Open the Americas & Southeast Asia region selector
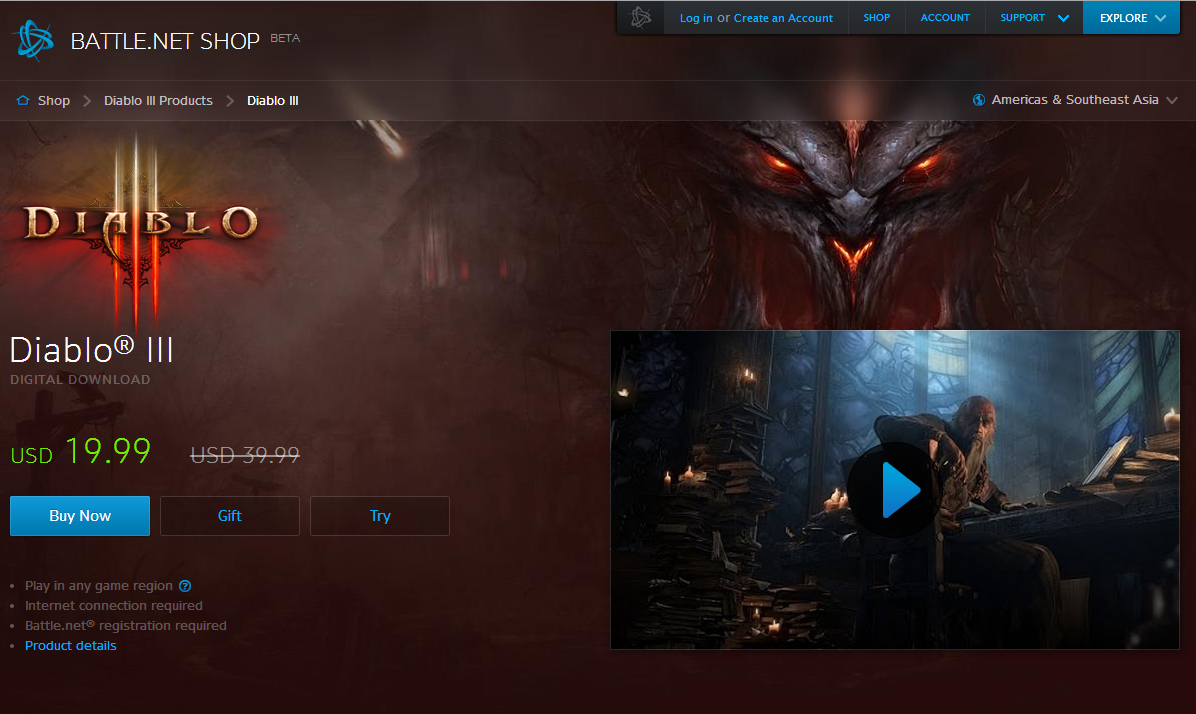Viewport: 1196px width, 714px height. pos(1075,100)
